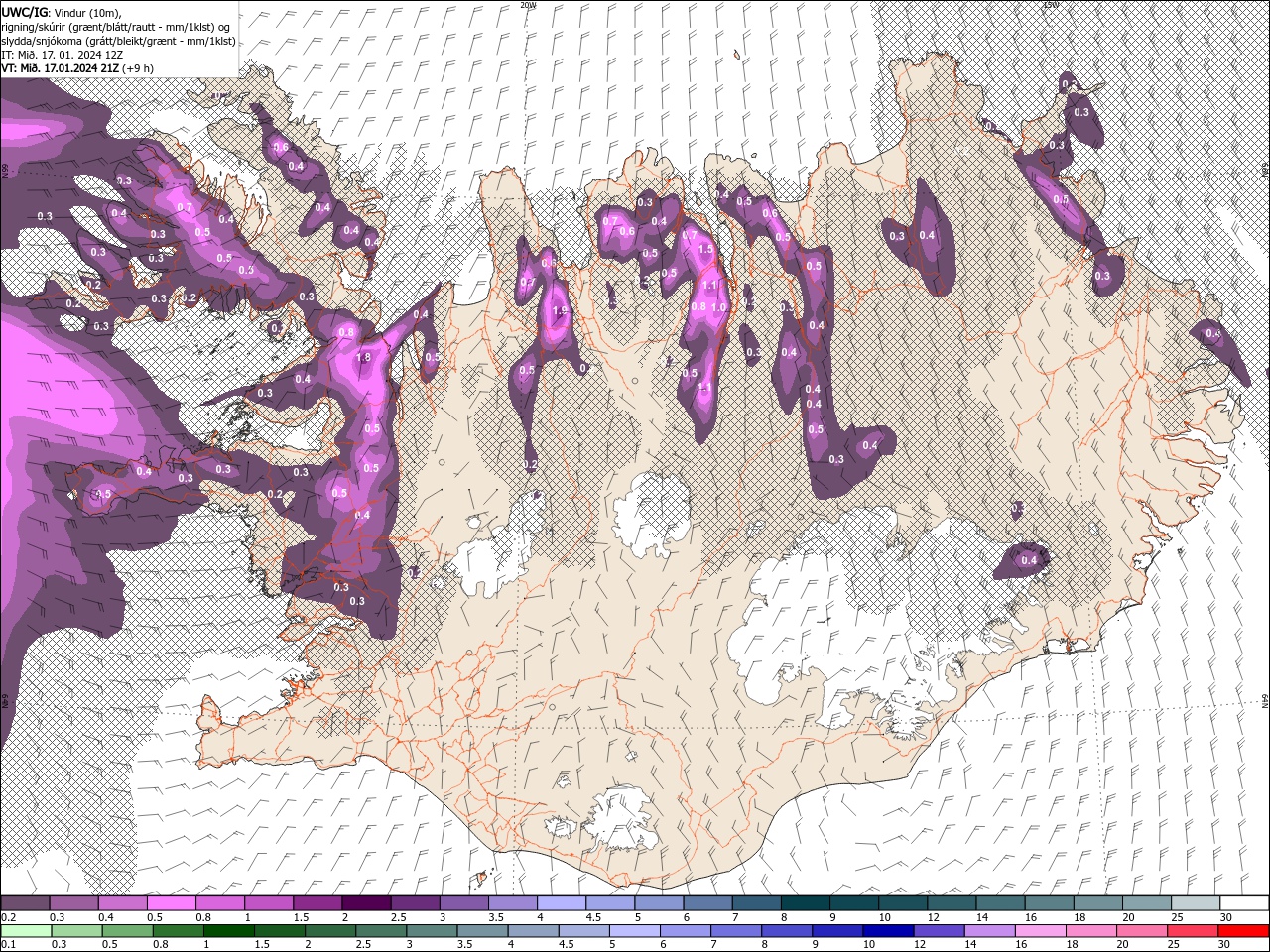Pick snow scale swatch above label 0.2
Image resolution: width=1270 pixels, height=952 pixels.
pos(25,903)
